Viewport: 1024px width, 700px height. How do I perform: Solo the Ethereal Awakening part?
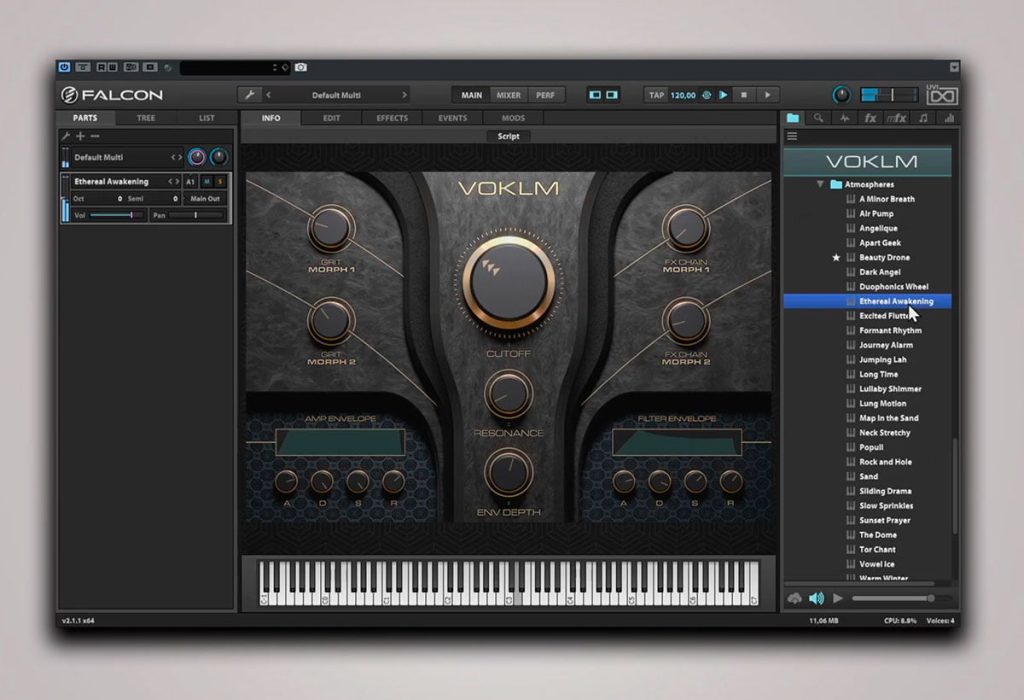pyautogui.click(x=220, y=182)
